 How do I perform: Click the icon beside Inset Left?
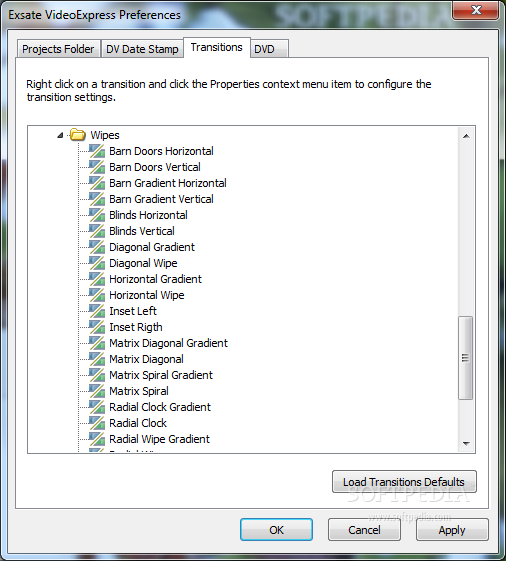click(x=97, y=311)
